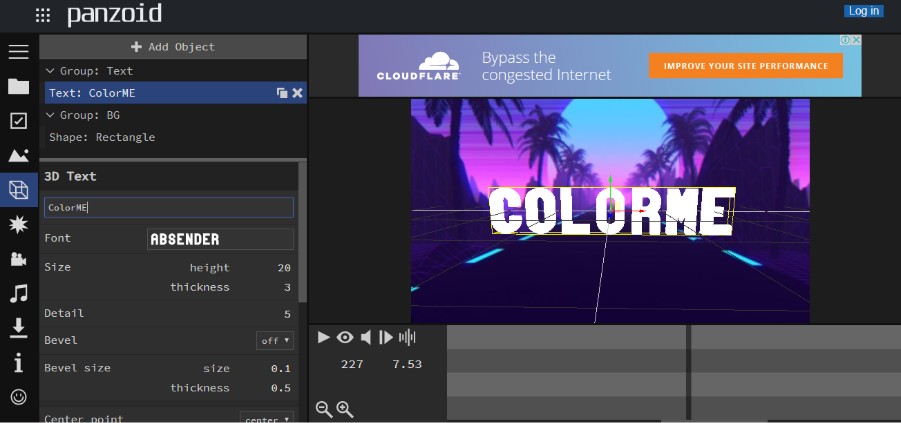Click the panzoid logo
This screenshot has width=901, height=423.
click(x=114, y=14)
